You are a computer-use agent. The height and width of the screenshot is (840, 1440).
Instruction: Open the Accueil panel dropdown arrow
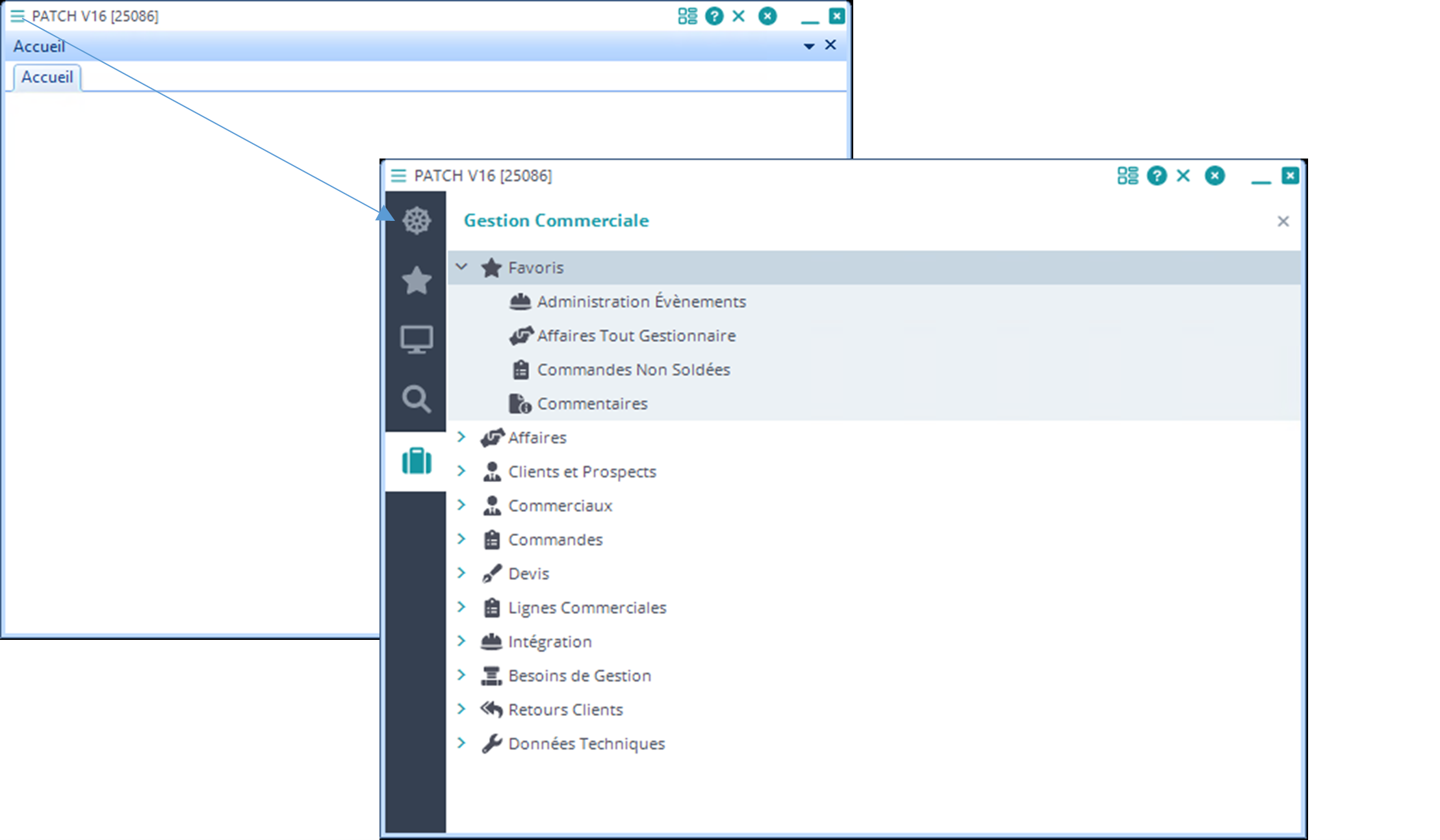(809, 46)
